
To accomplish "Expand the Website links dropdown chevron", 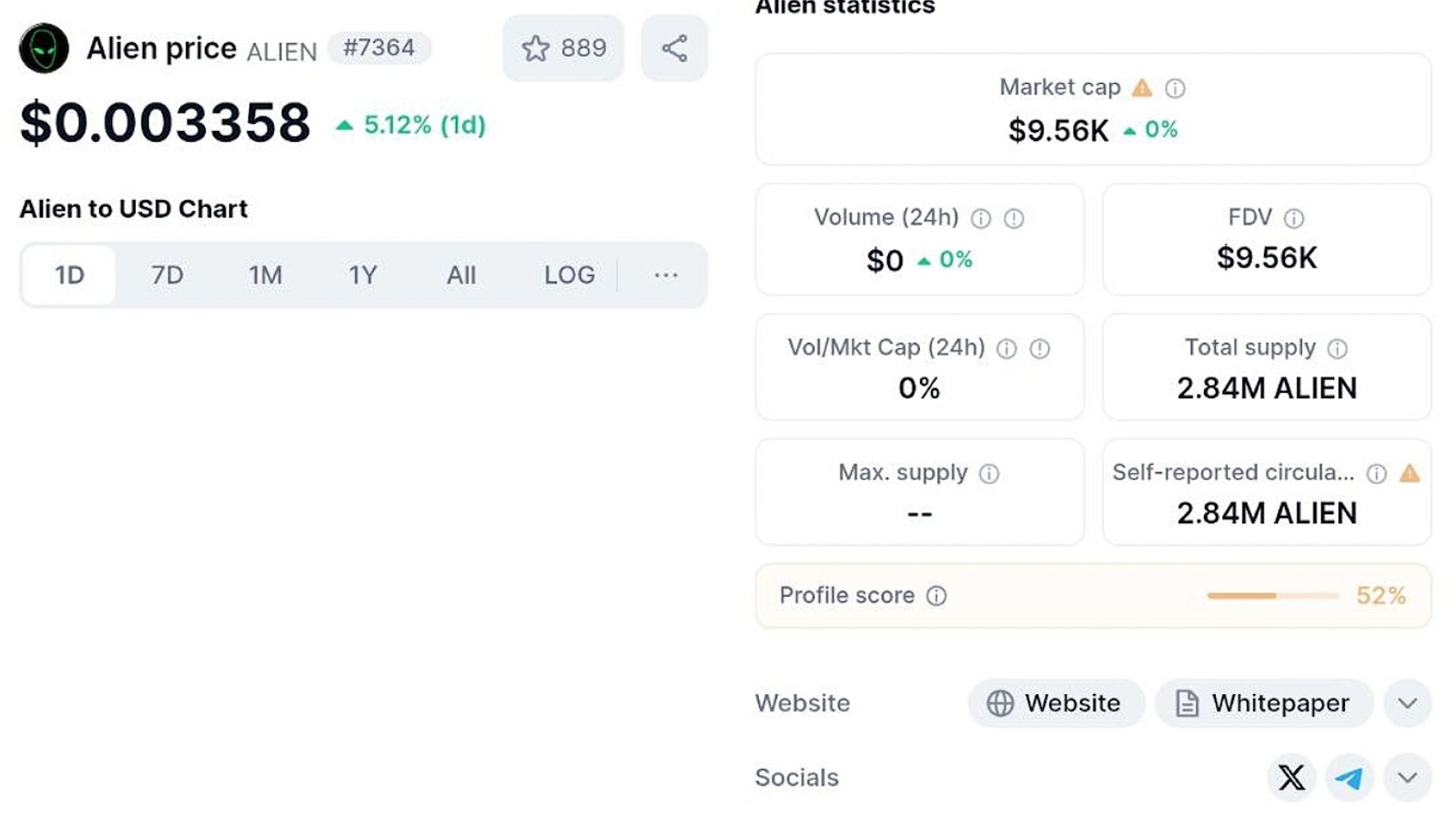I will [1407, 703].
